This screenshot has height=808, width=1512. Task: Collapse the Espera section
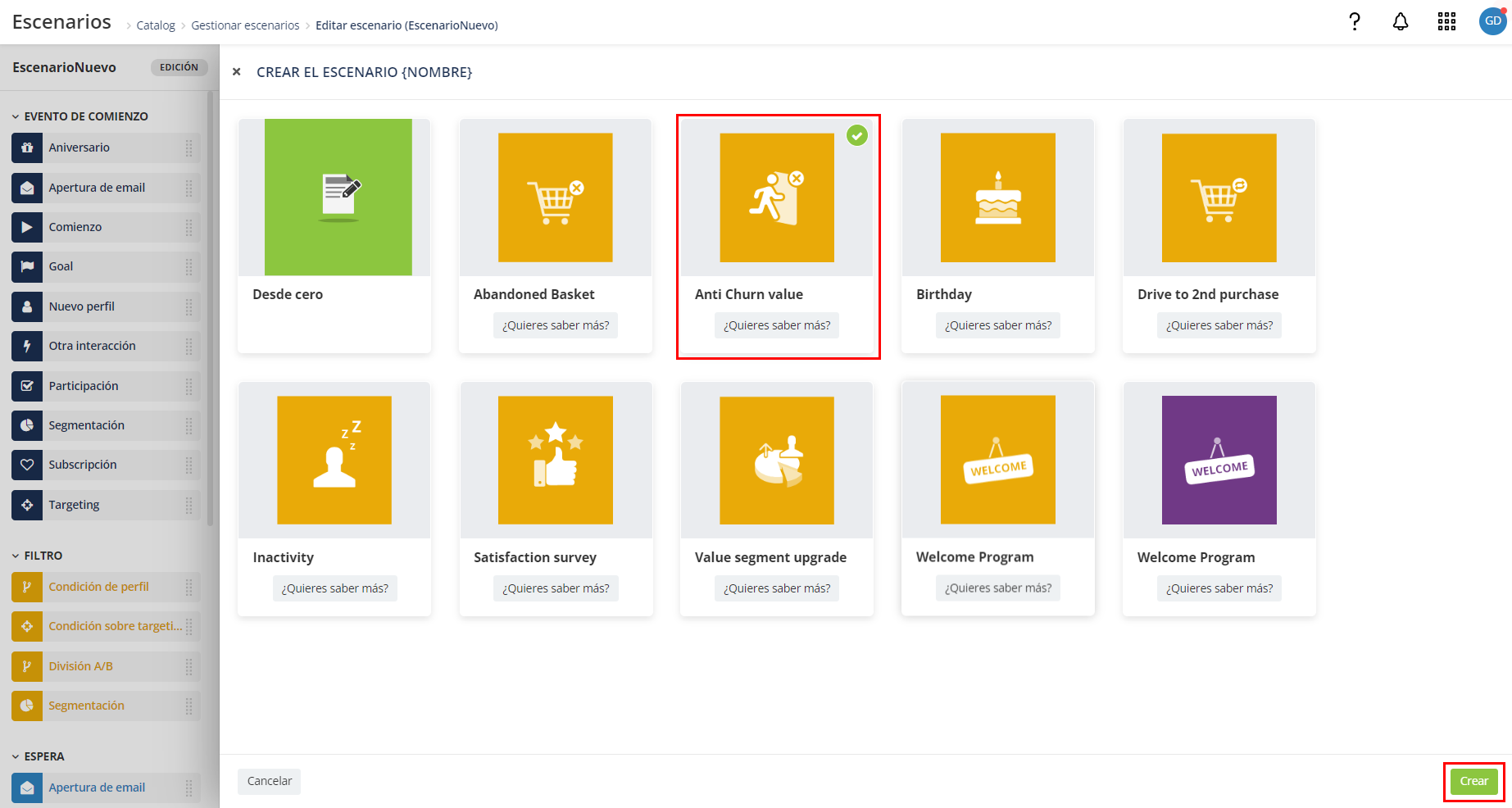click(16, 756)
